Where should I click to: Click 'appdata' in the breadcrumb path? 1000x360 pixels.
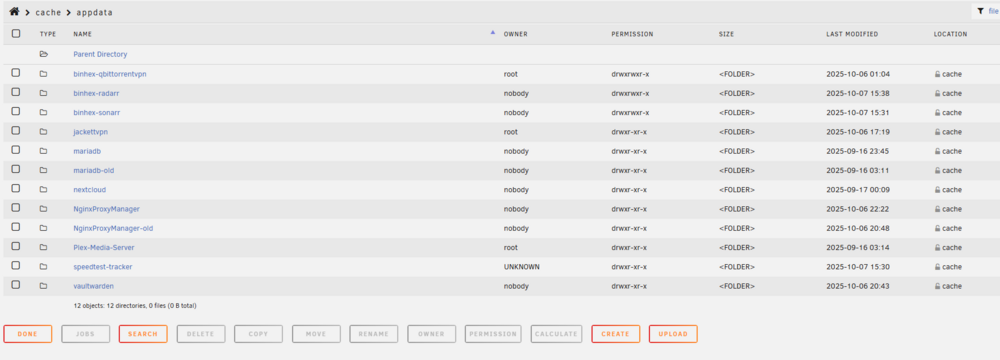[95, 12]
